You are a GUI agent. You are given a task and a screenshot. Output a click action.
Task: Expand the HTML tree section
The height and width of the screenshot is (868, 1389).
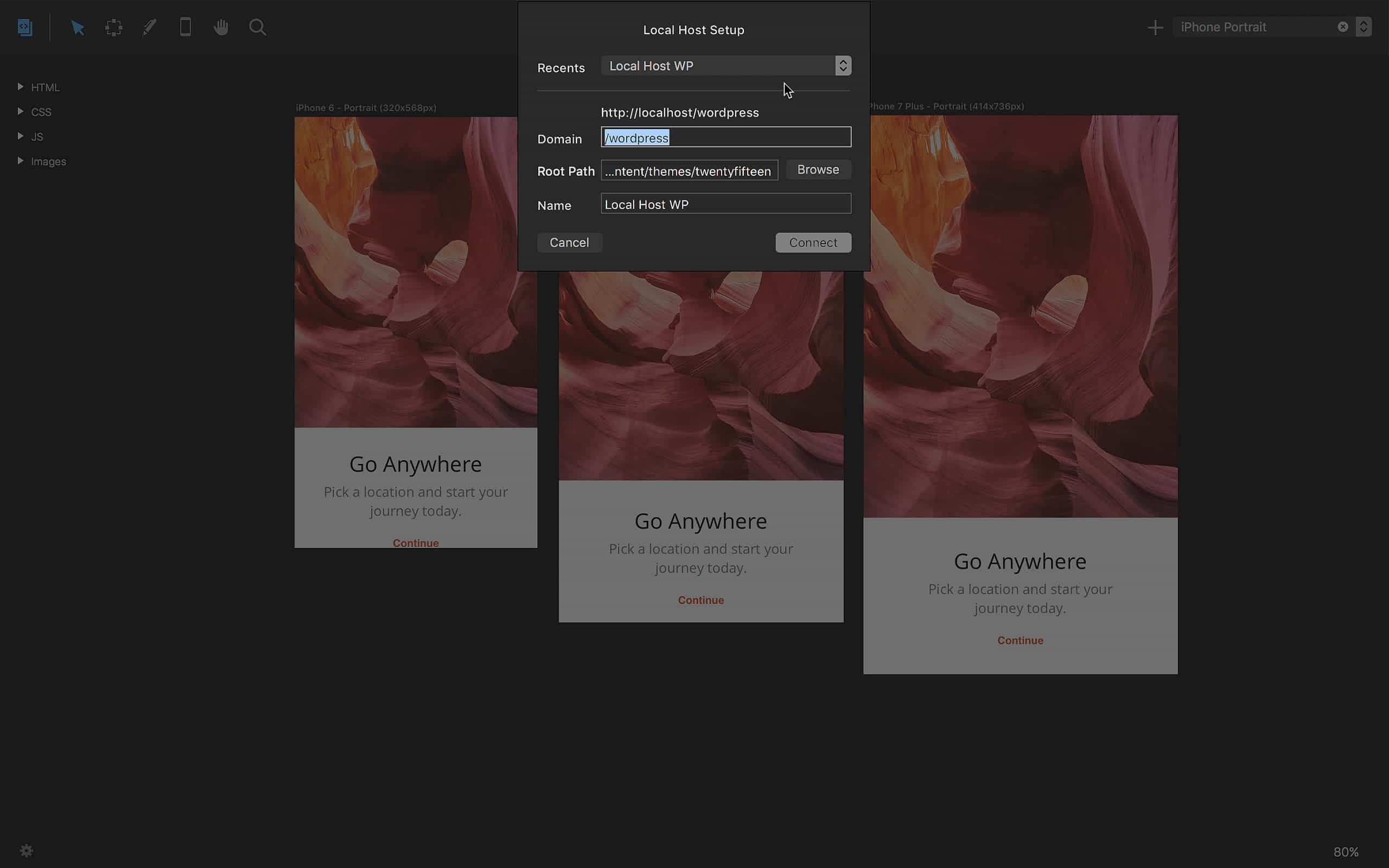point(21,87)
